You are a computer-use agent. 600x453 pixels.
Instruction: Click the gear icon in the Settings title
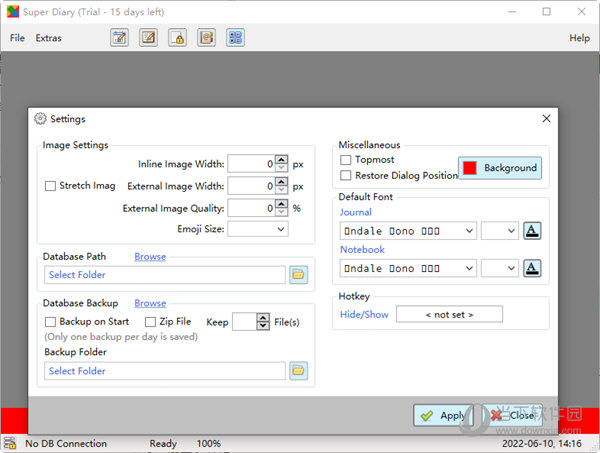tap(40, 119)
